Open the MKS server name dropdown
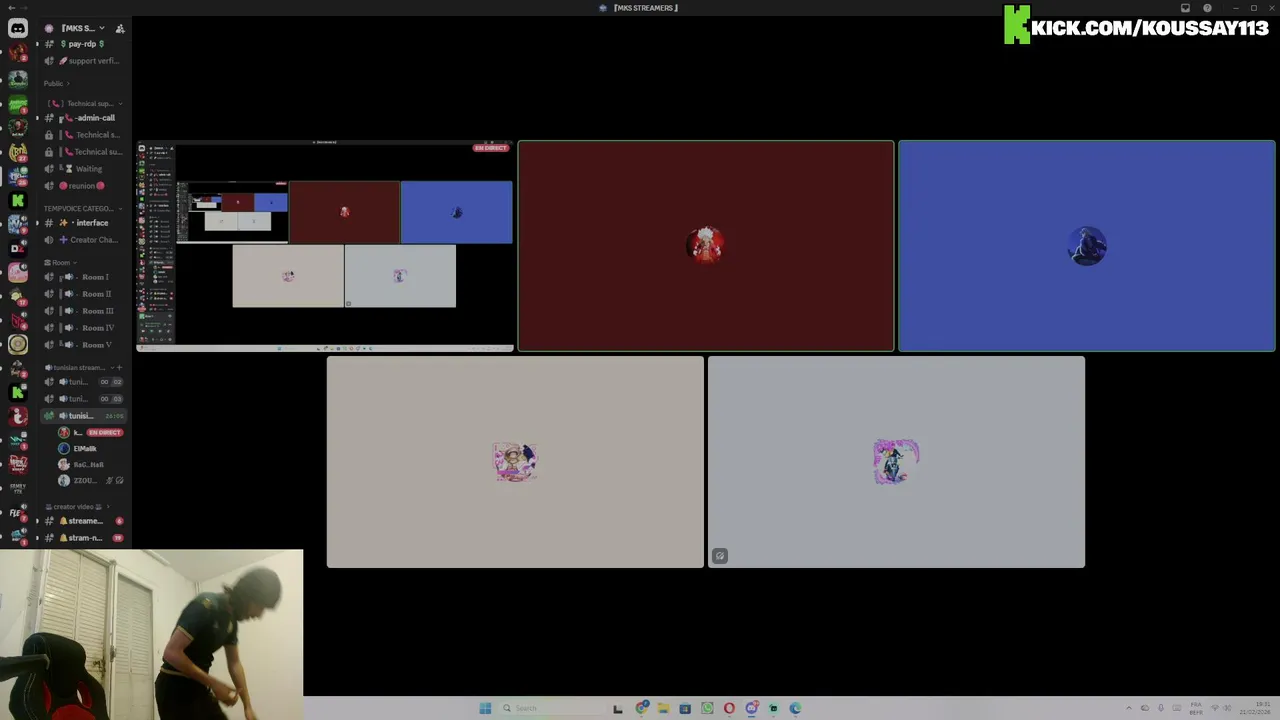The width and height of the screenshot is (1280, 720). (x=83, y=28)
